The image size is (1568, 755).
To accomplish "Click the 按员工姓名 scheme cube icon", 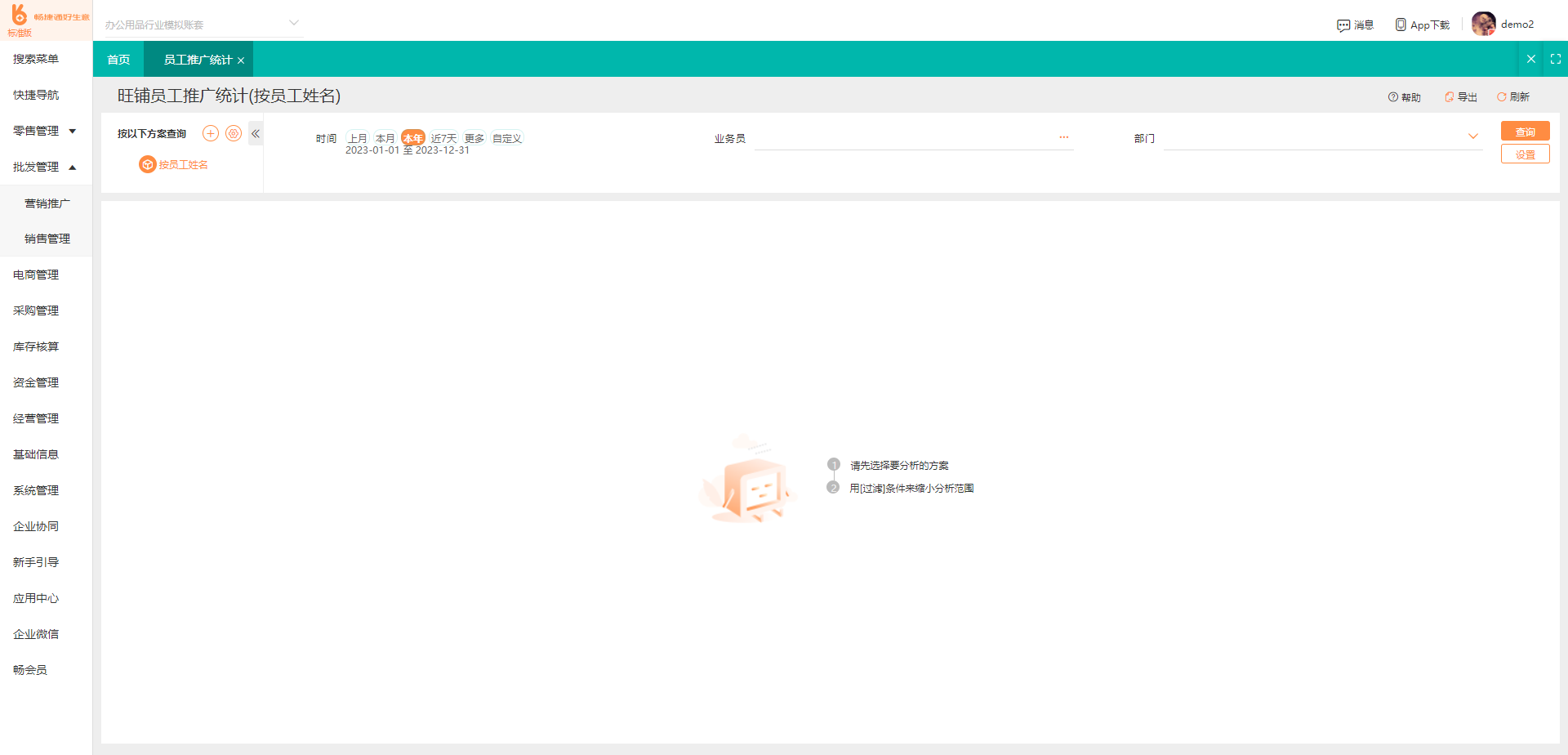I will coord(148,164).
